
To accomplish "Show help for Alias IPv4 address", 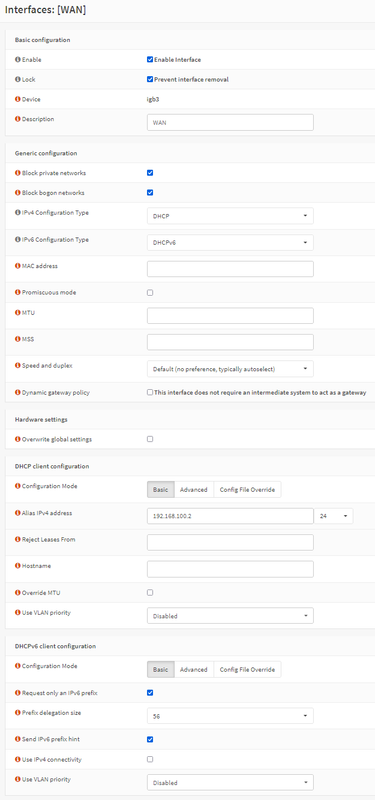I will pos(18,513).
